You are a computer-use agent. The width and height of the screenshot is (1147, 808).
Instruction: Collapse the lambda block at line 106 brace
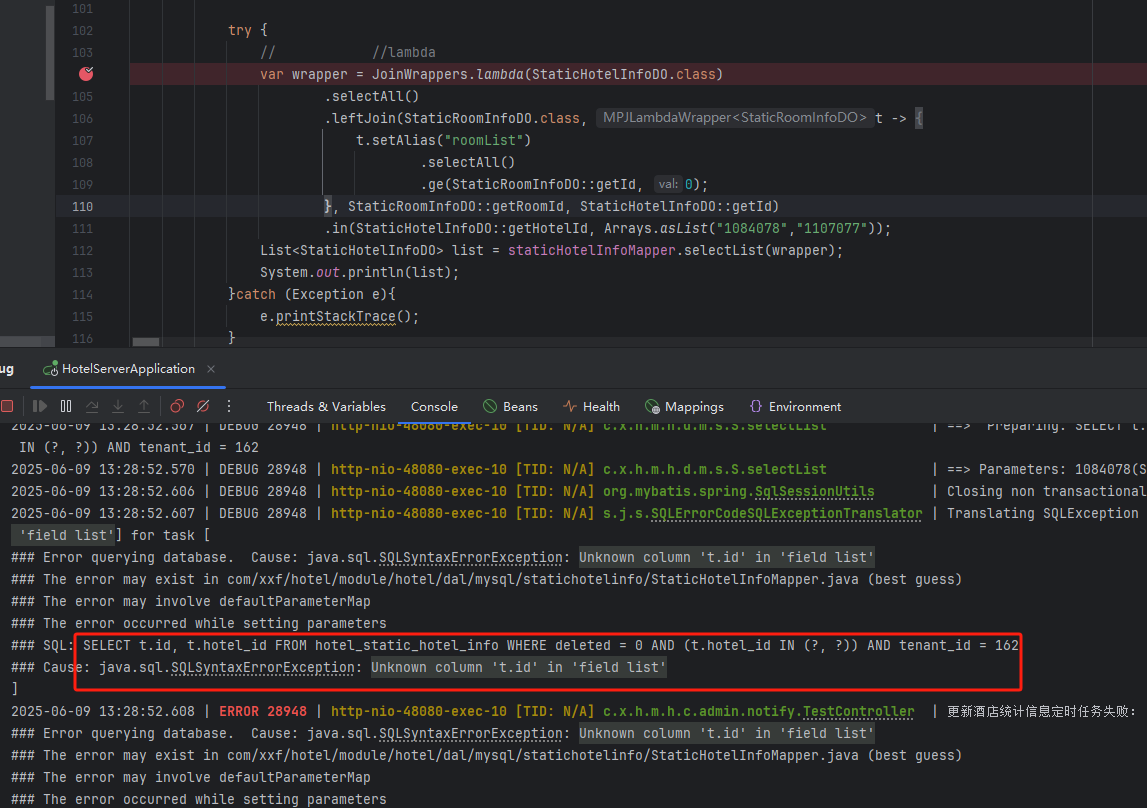click(x=920, y=118)
